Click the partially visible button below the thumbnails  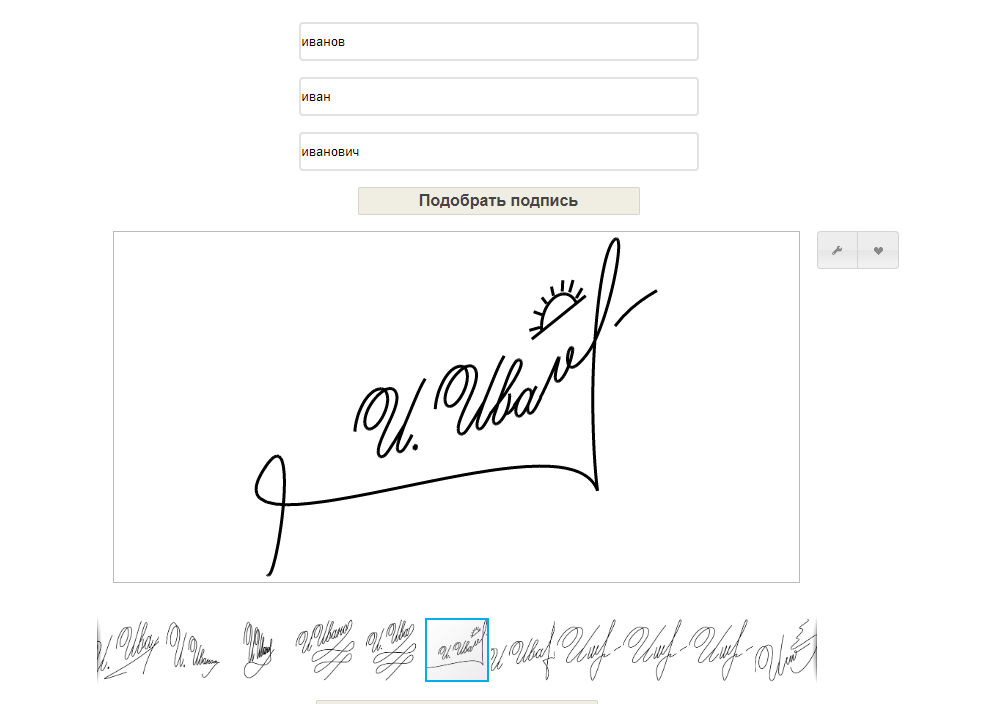click(x=457, y=701)
